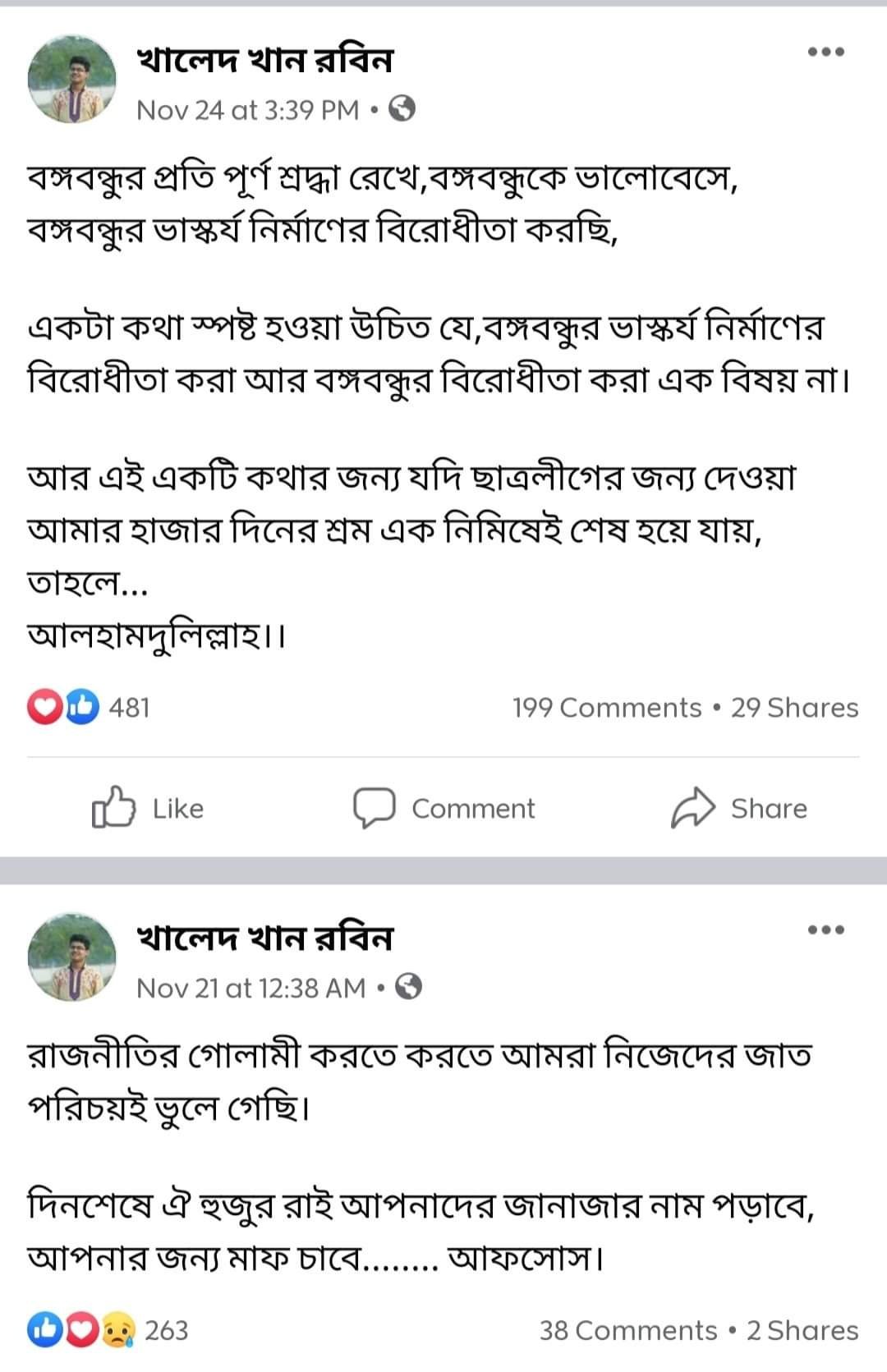
Task: Click the Nov 24 at 3:39 PM timestamp
Action: coord(247,109)
